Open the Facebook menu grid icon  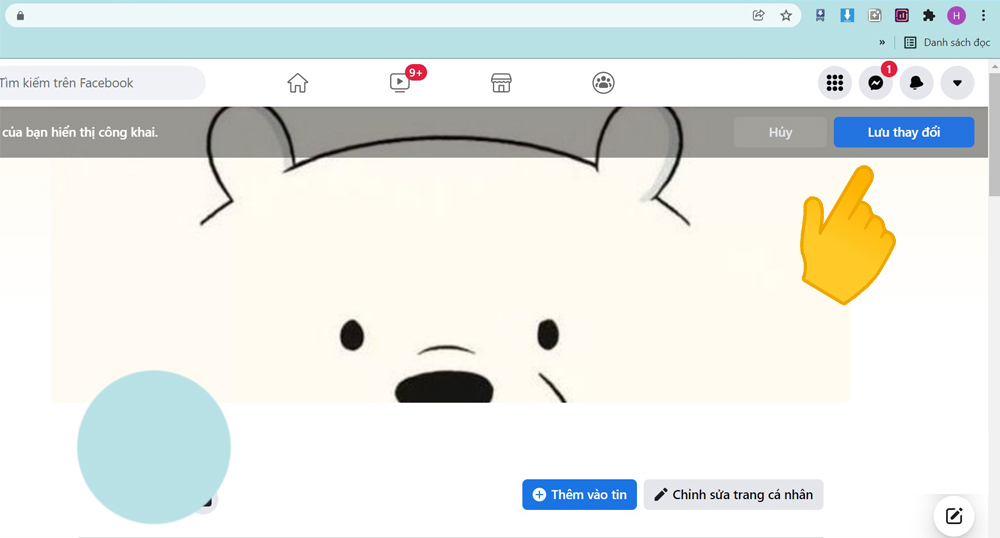[x=834, y=83]
